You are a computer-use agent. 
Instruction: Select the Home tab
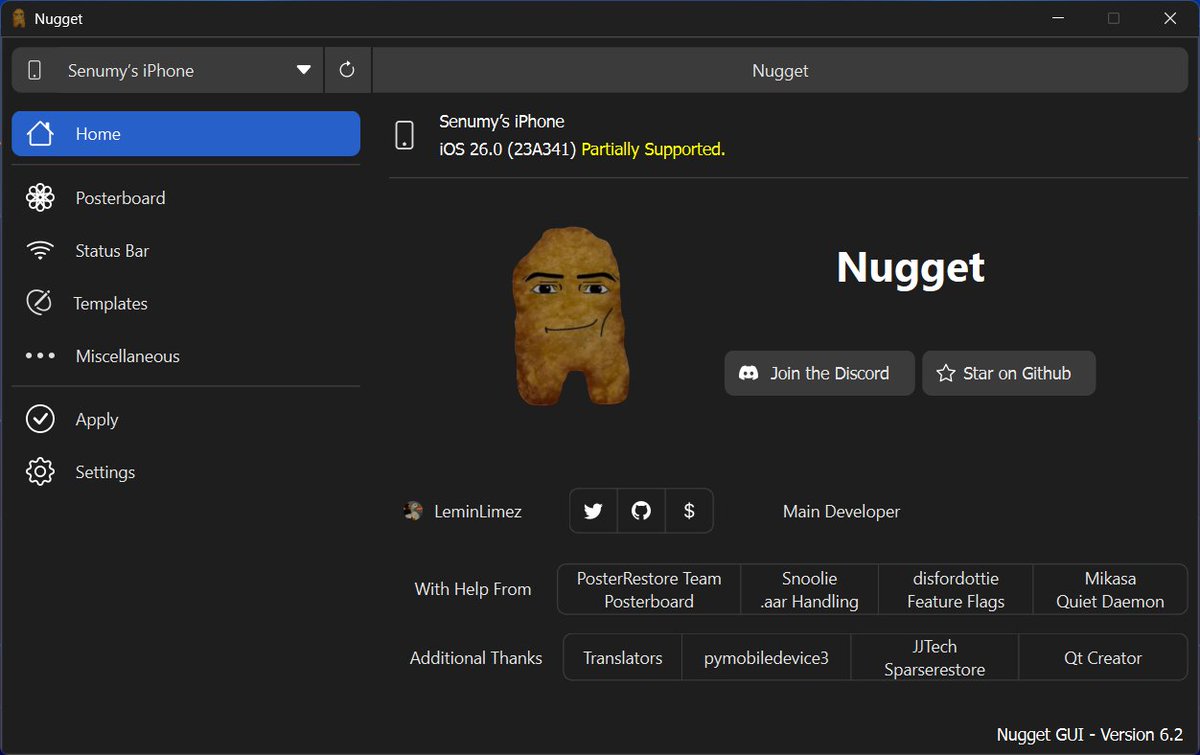point(186,134)
